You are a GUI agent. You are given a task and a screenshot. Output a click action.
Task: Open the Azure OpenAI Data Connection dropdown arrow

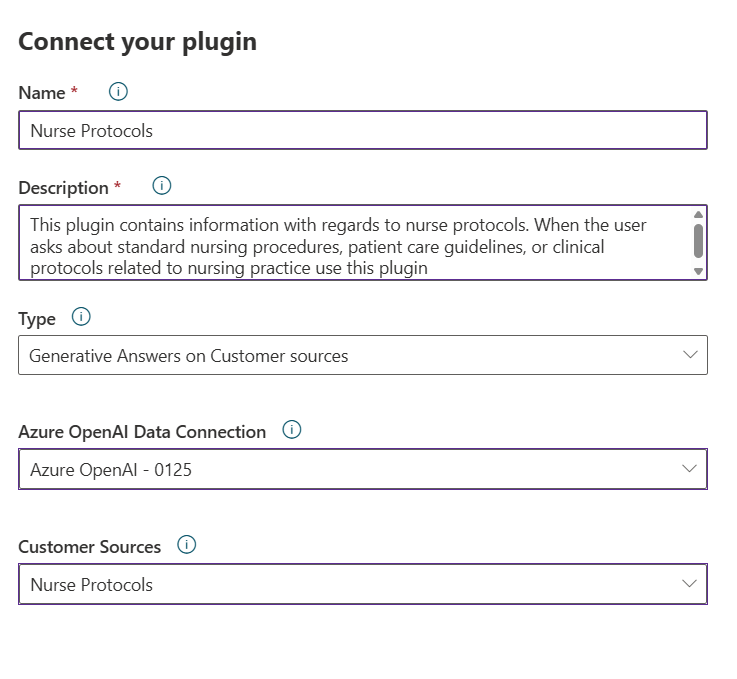689,469
